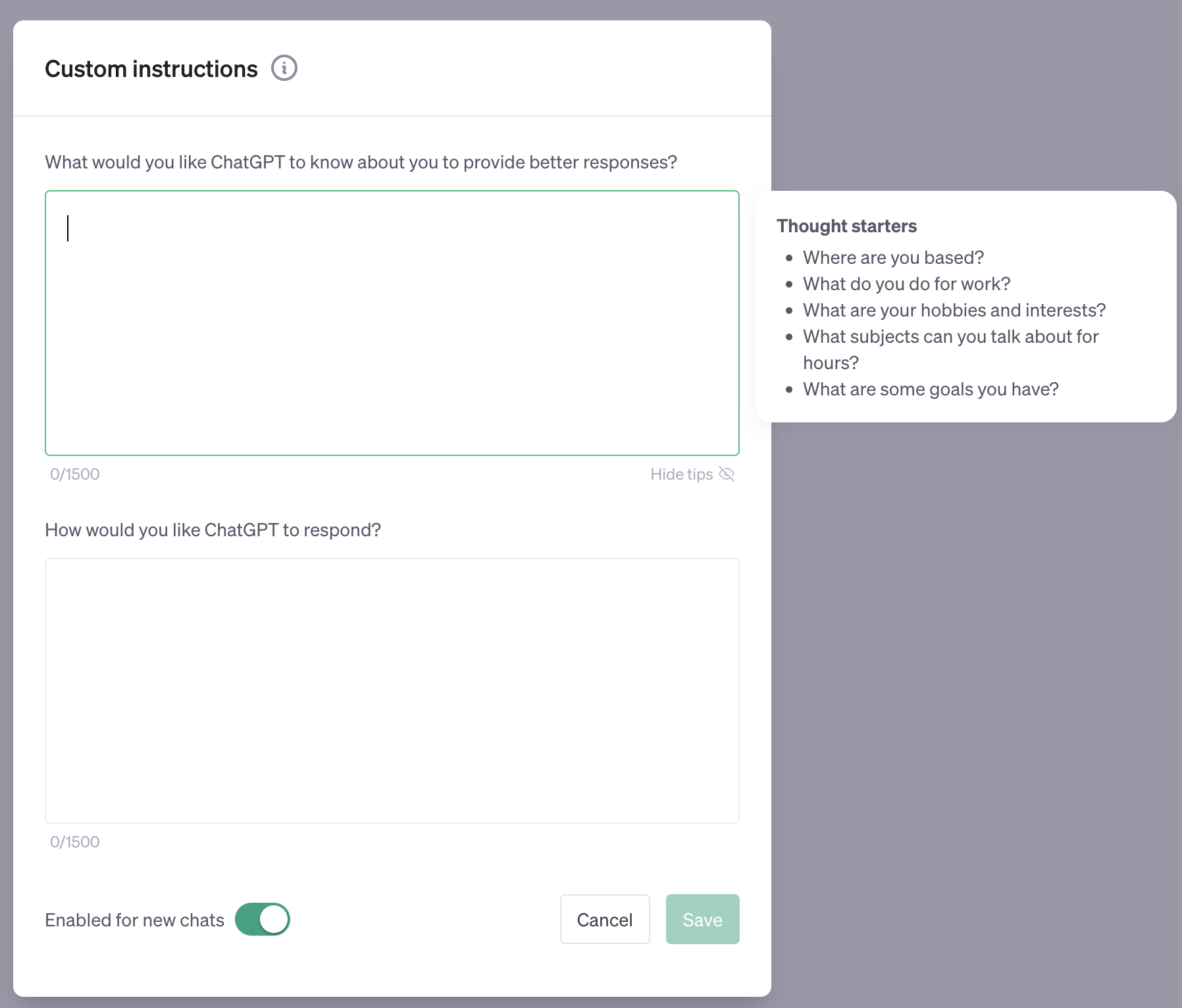Click the Thought starters heading
The height and width of the screenshot is (1008, 1182).
click(x=846, y=226)
